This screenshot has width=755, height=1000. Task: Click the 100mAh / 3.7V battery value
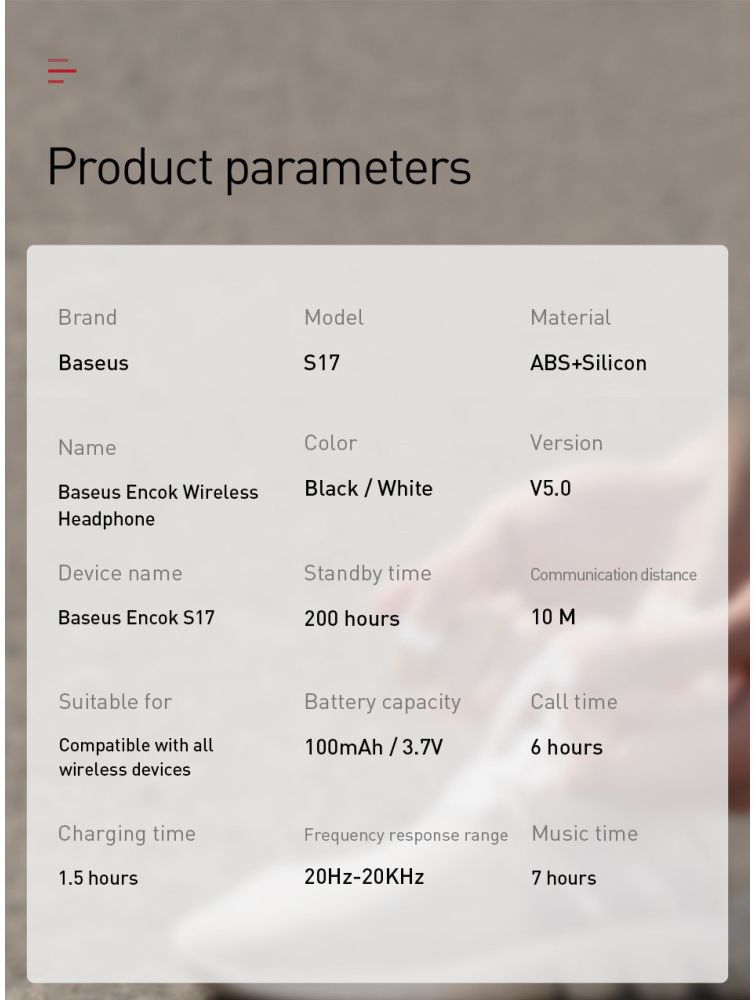click(373, 747)
